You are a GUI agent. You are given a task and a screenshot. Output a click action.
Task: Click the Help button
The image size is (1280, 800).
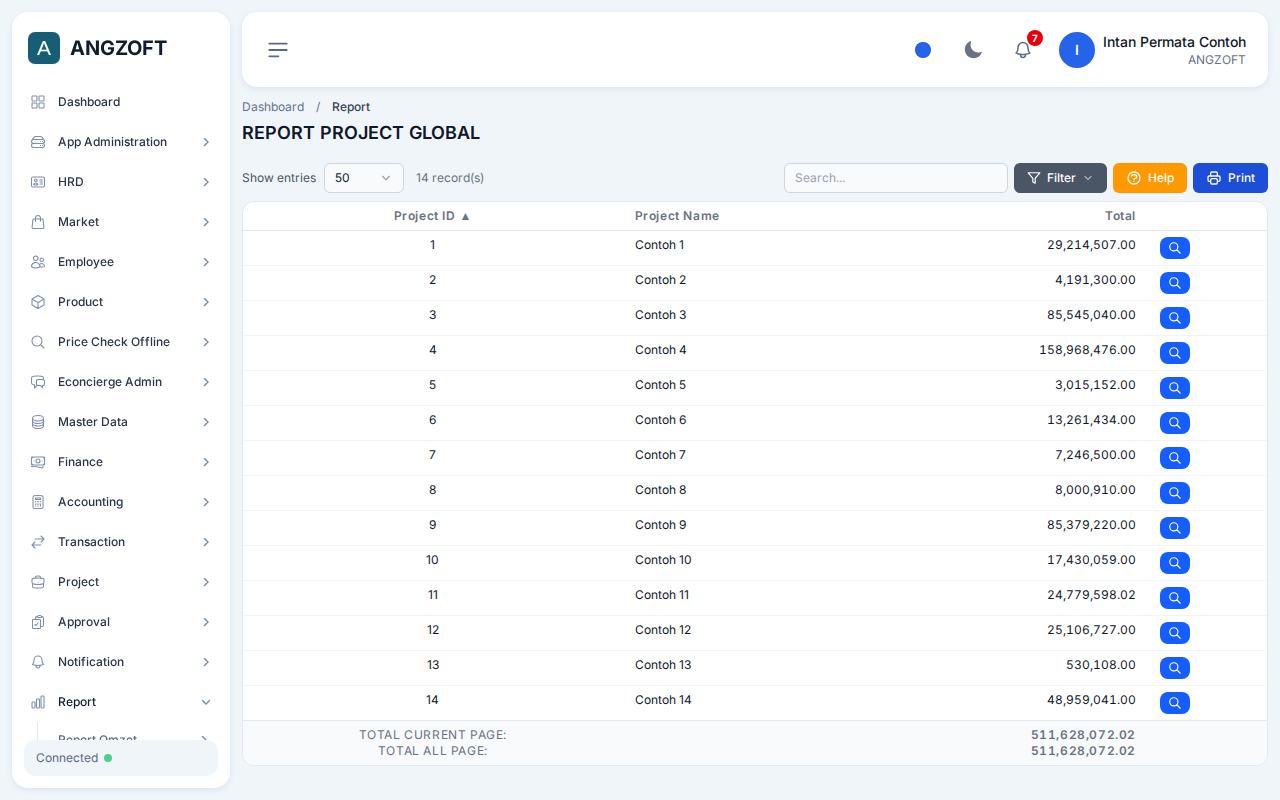pos(1150,178)
